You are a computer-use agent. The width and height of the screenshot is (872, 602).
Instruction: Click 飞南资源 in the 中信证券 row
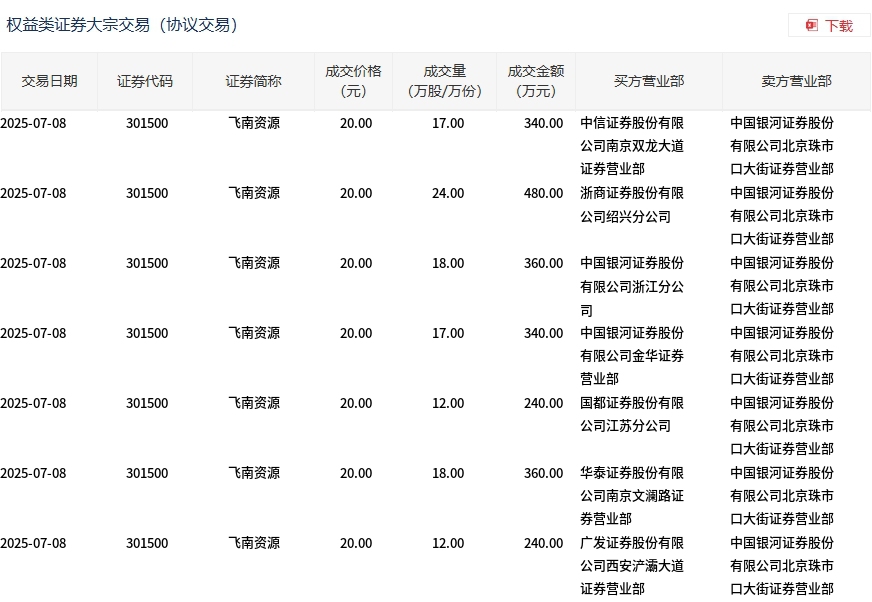[x=254, y=123]
